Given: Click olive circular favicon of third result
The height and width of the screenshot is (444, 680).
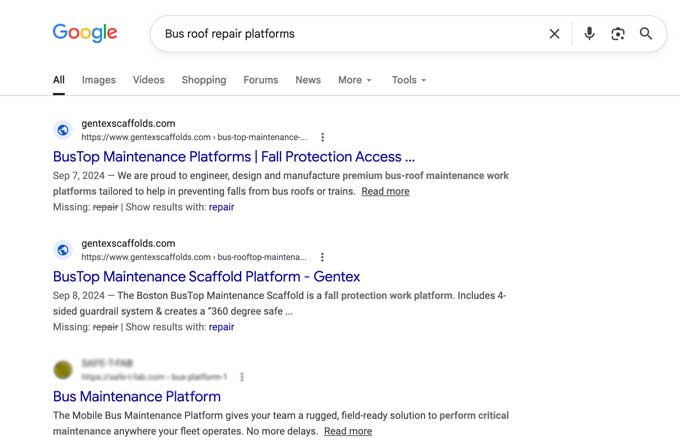Looking at the screenshot, I should pos(63,370).
